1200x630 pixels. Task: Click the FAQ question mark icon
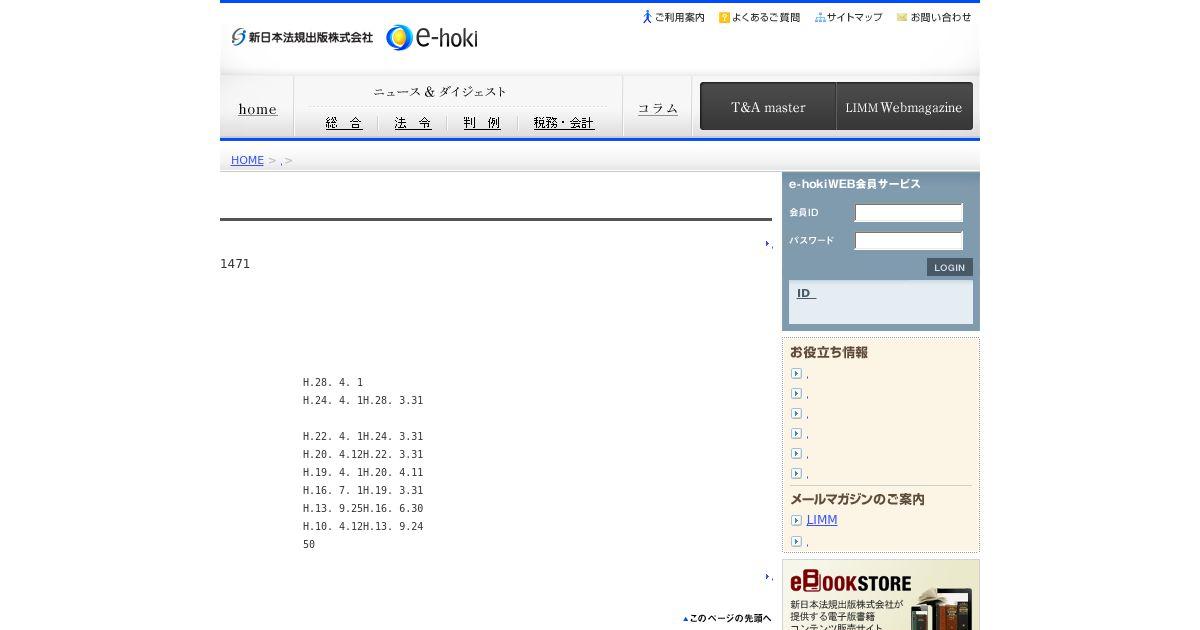coord(724,17)
